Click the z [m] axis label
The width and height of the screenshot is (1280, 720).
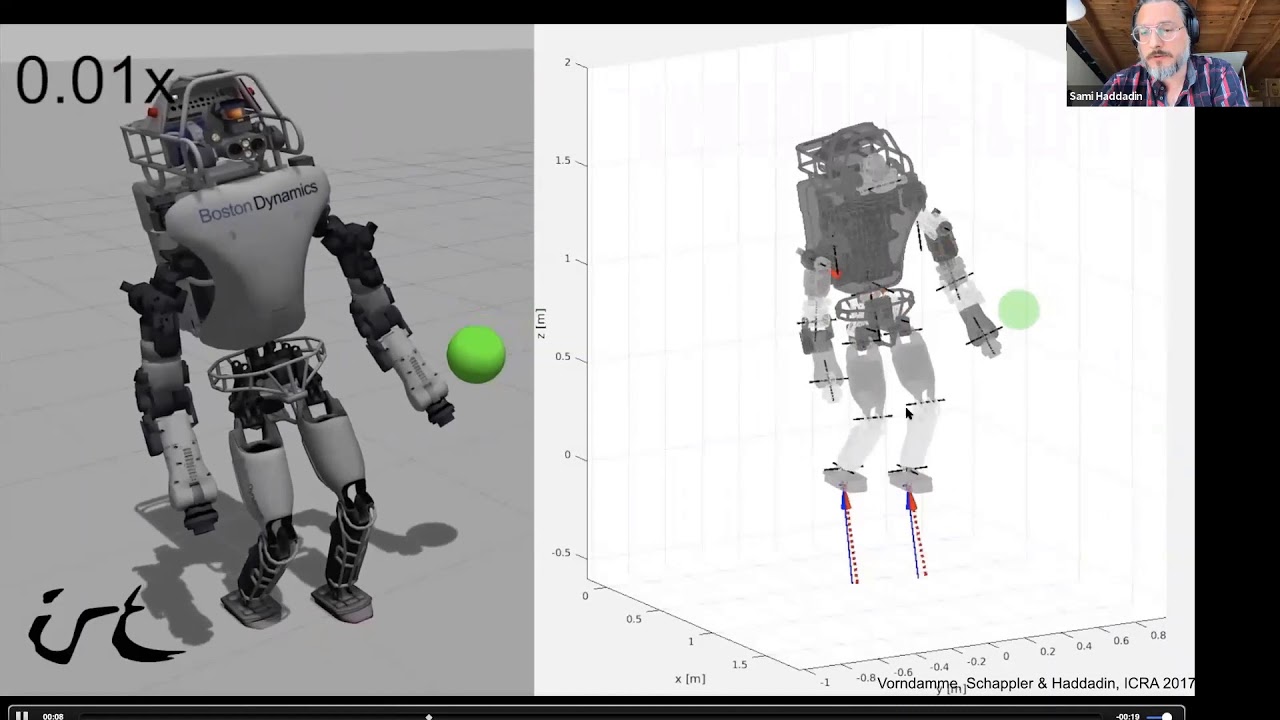(541, 323)
